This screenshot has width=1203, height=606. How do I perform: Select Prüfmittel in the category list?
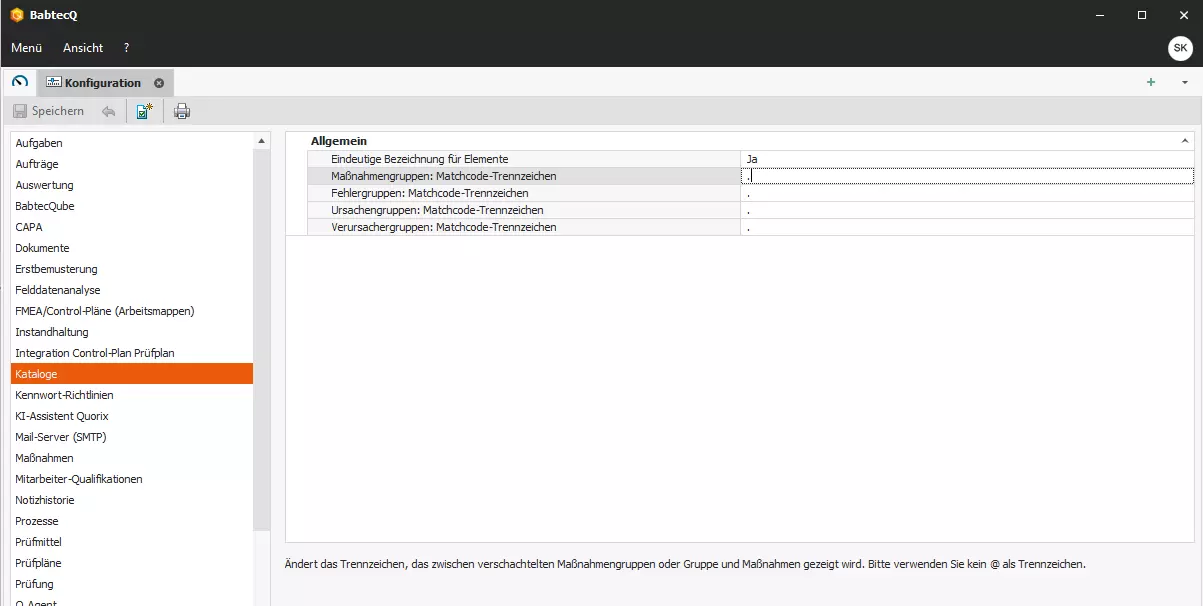[x=132, y=542]
